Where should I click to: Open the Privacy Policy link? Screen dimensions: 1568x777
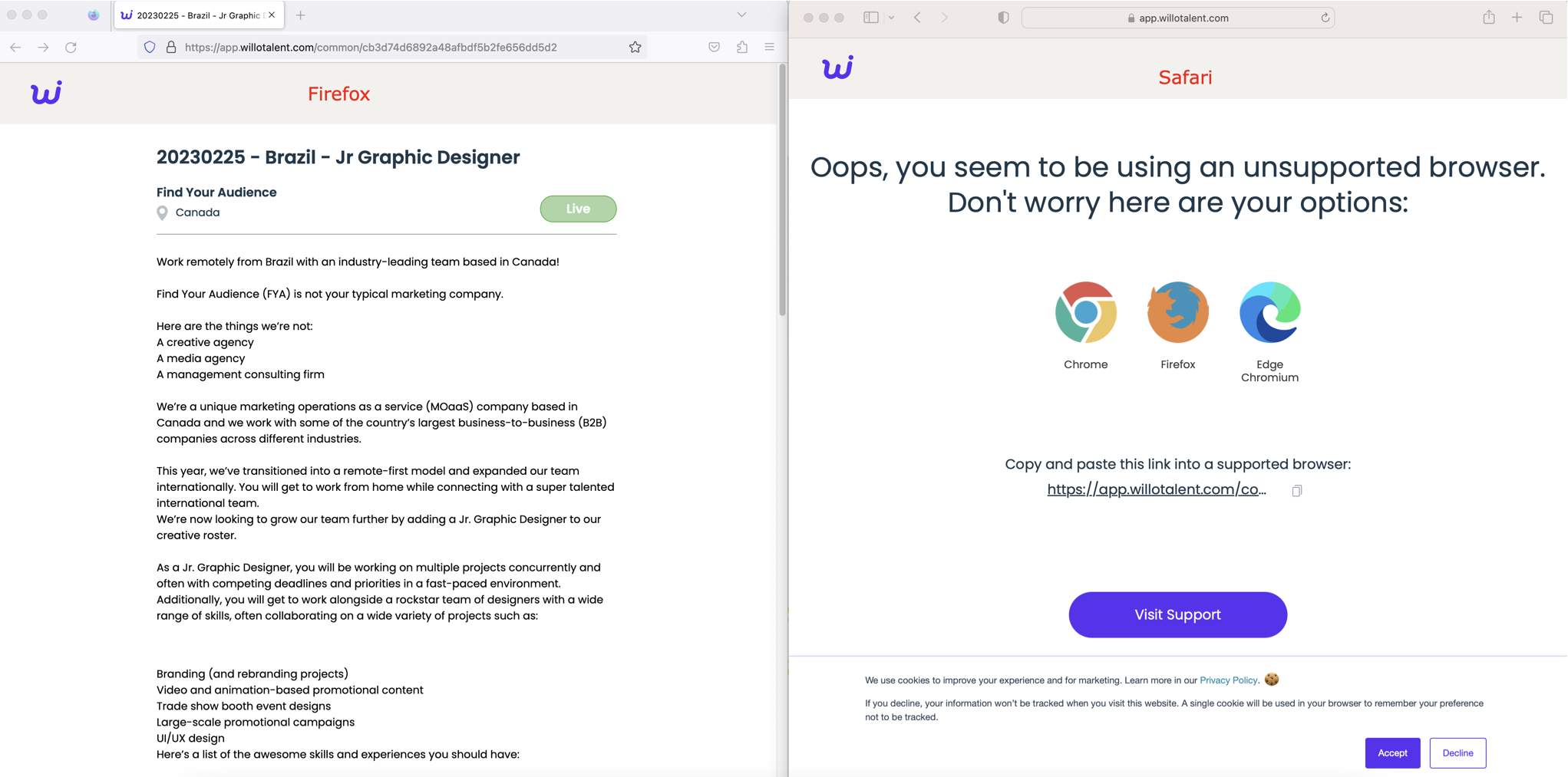[x=1228, y=680]
